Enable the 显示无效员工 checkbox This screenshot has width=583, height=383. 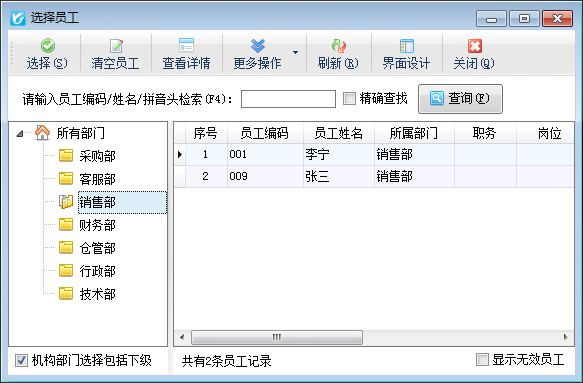pos(482,360)
